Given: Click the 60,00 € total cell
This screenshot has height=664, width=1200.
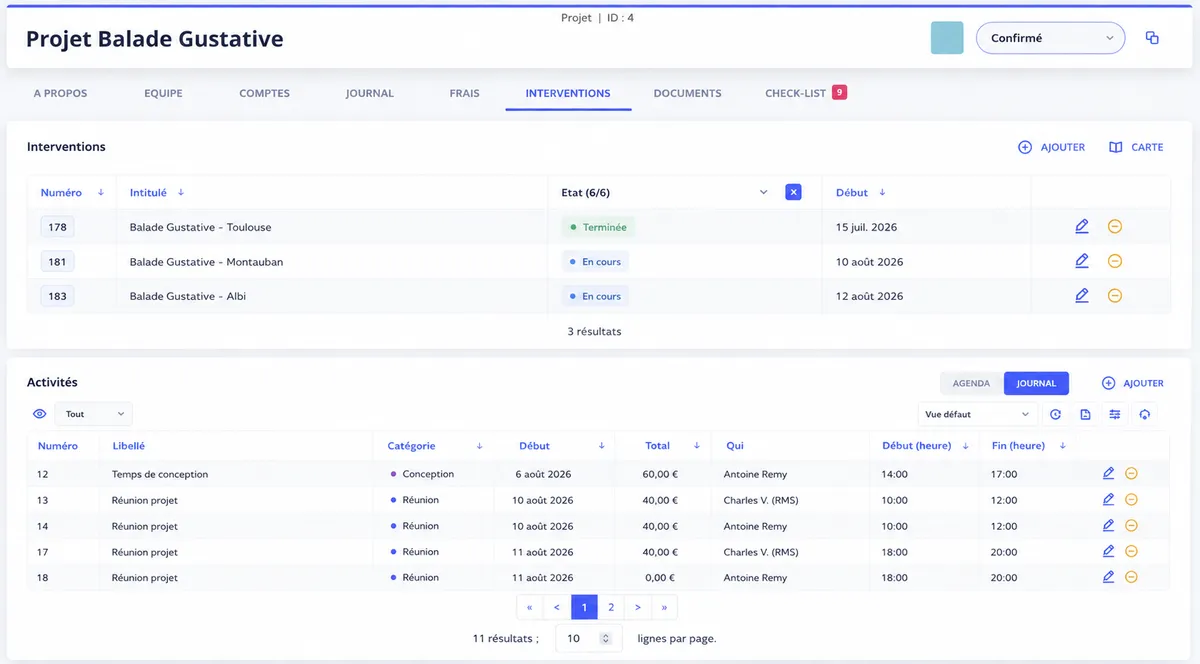Looking at the screenshot, I should (660, 474).
